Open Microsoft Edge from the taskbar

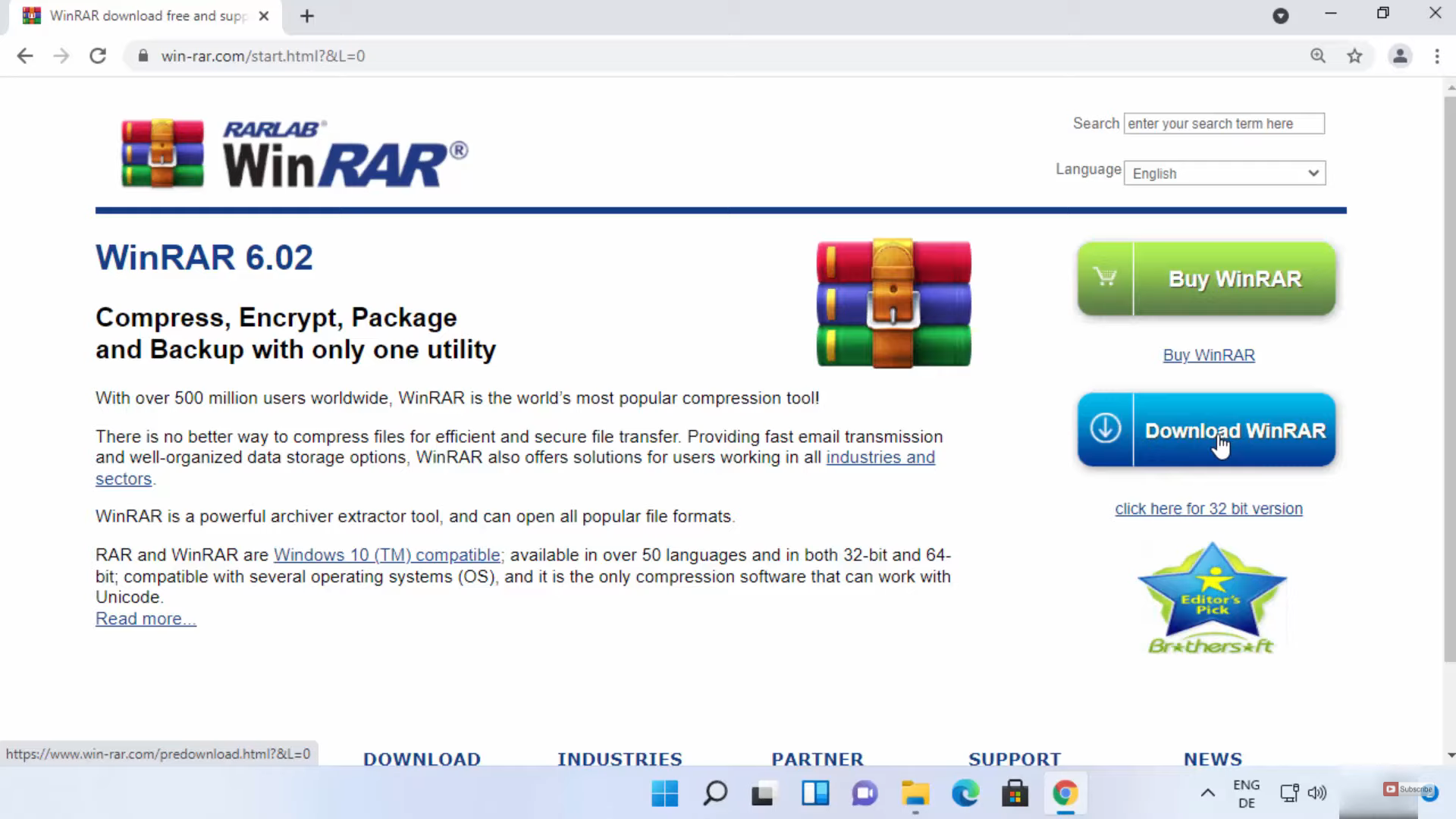tap(965, 794)
